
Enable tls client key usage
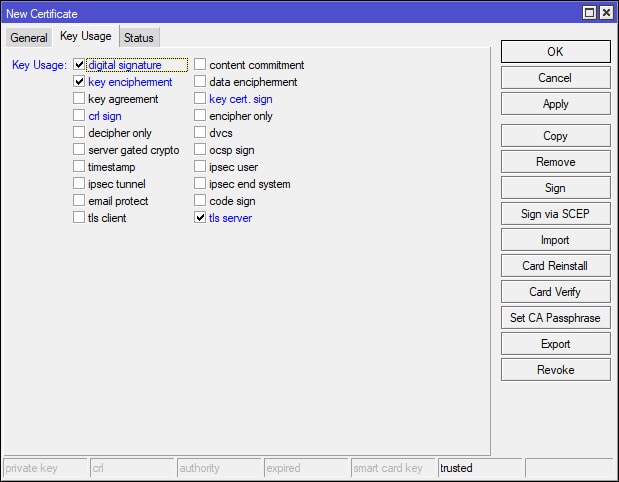point(79,217)
